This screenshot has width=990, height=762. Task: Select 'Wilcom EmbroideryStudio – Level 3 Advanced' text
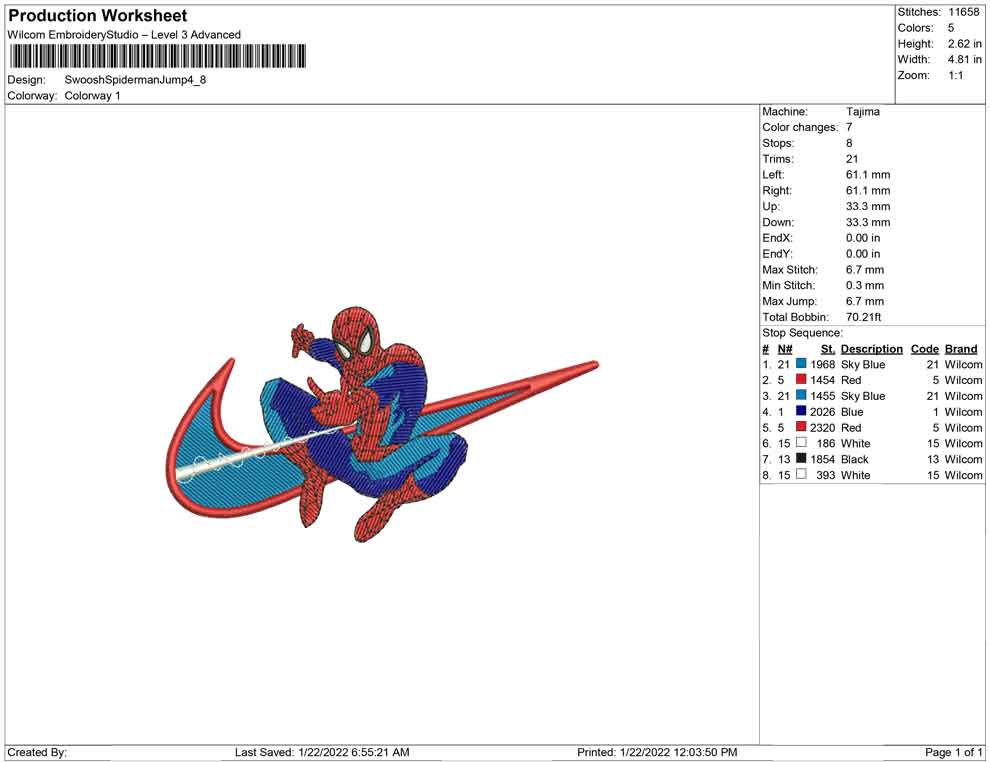[x=124, y=35]
